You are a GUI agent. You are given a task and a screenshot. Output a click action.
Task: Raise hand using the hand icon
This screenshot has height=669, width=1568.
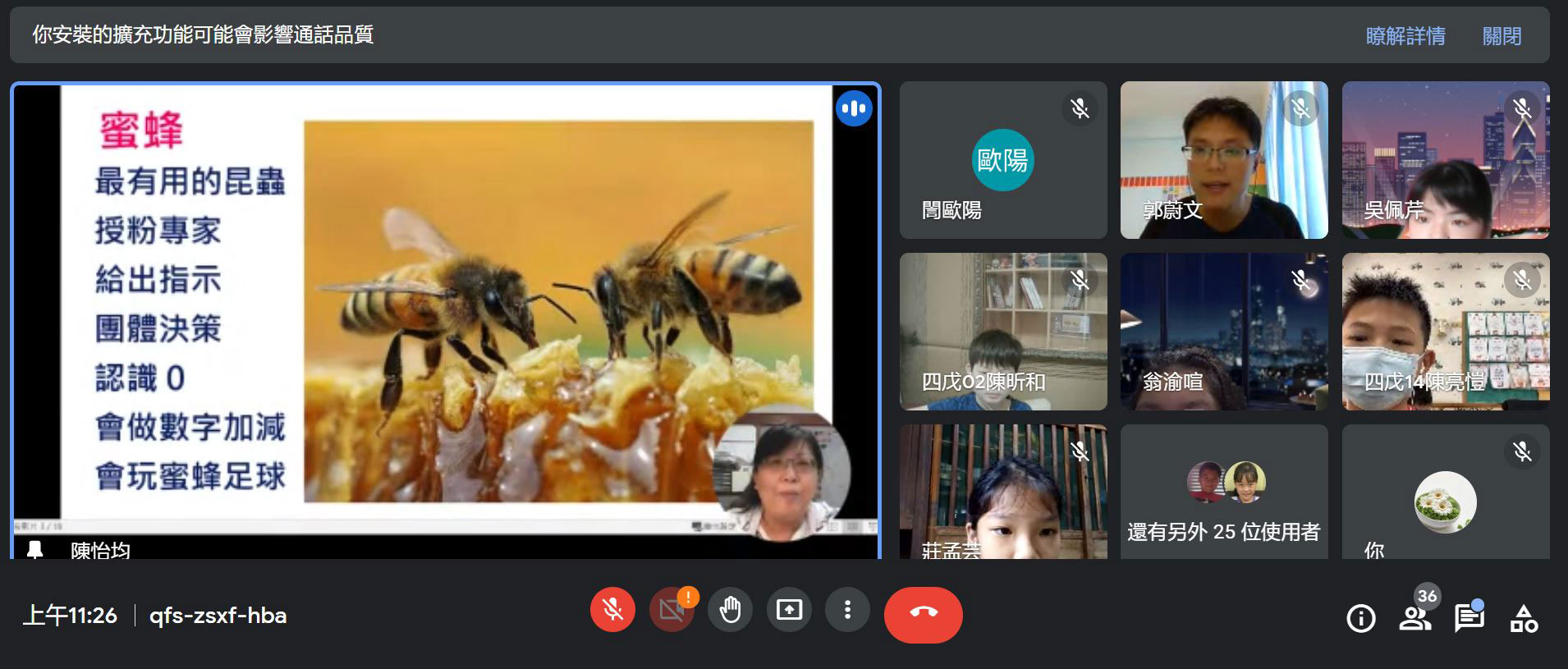pyautogui.click(x=730, y=610)
